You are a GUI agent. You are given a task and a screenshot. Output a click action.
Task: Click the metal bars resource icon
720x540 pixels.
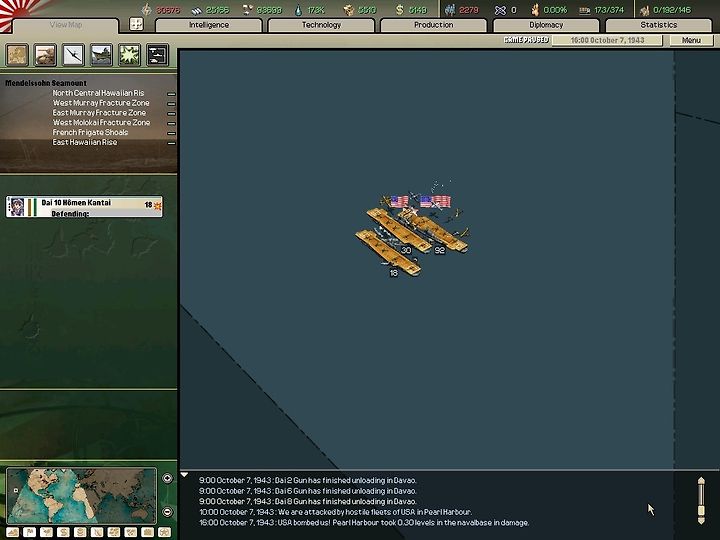coord(197,10)
